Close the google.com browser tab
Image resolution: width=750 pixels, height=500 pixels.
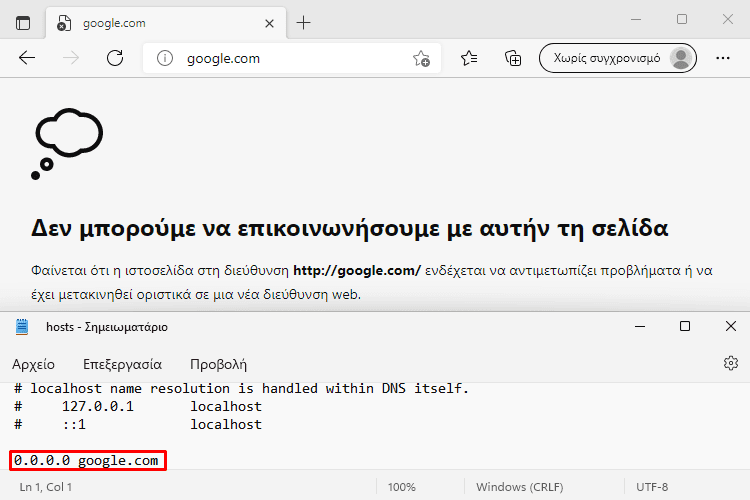(269, 23)
